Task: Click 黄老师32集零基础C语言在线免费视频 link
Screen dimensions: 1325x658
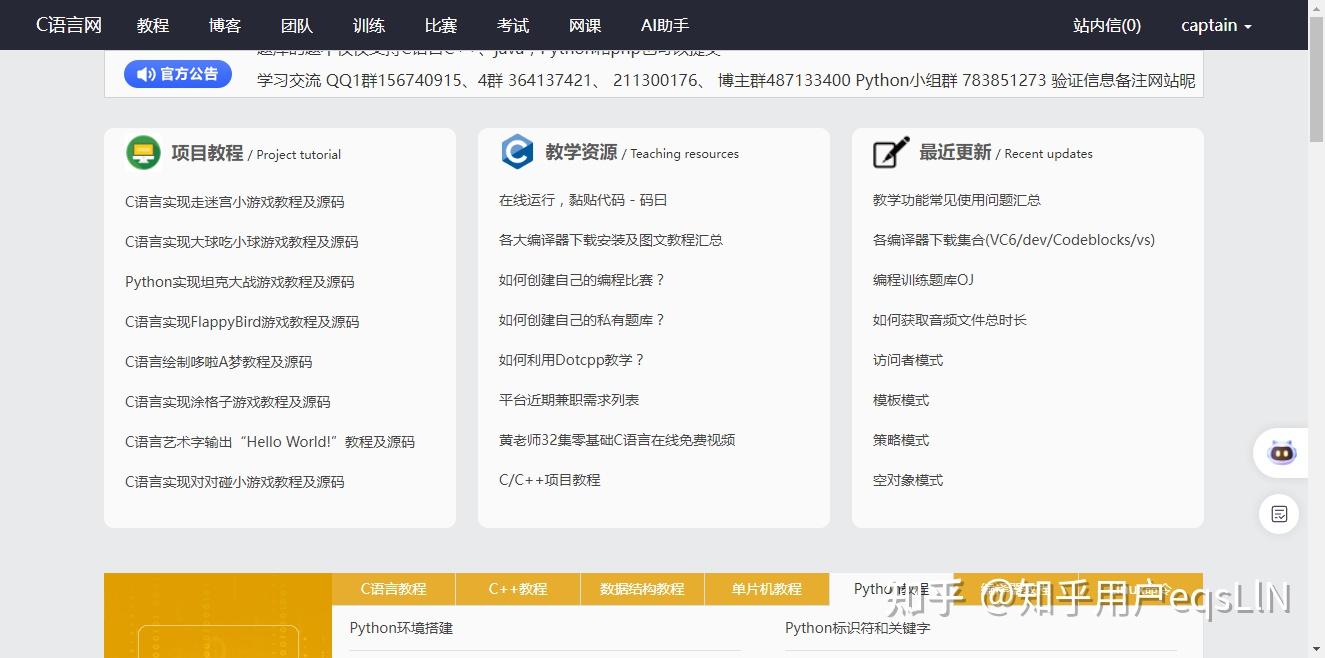Action: pos(616,439)
